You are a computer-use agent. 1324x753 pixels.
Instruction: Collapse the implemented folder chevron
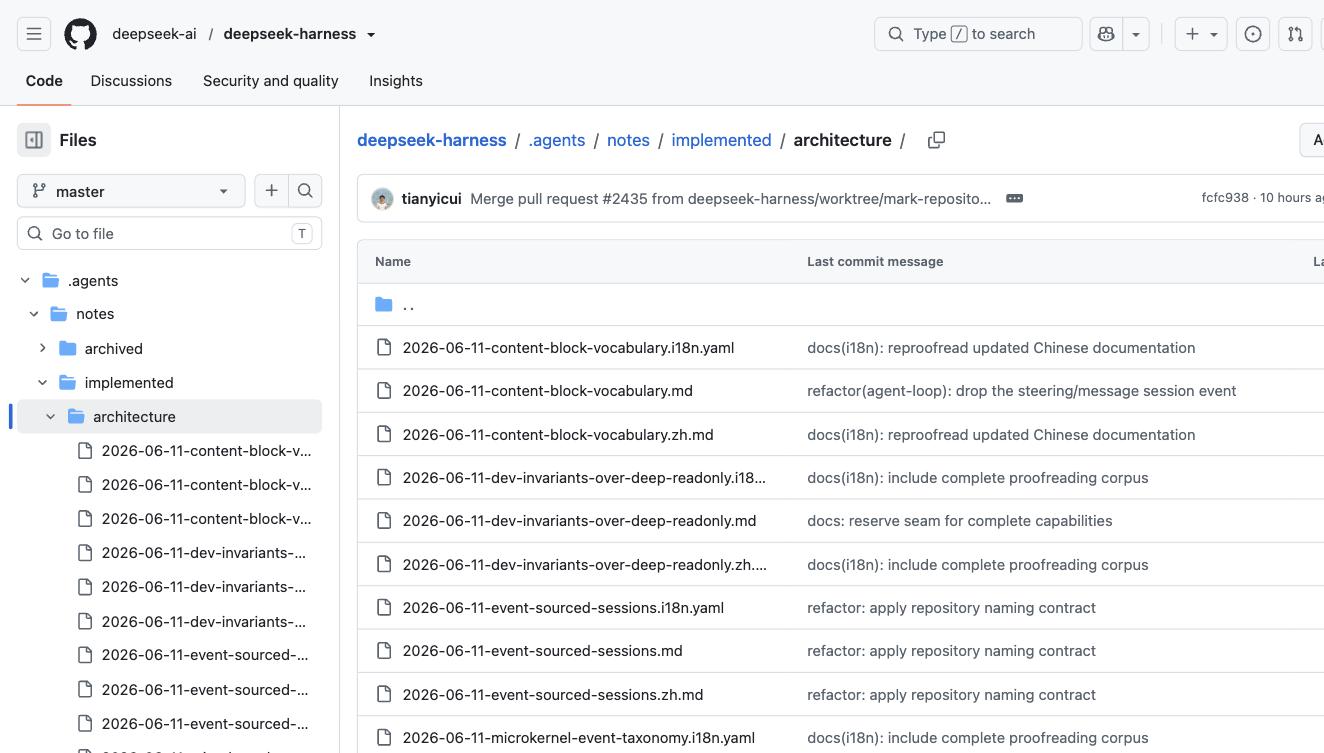coord(42,382)
